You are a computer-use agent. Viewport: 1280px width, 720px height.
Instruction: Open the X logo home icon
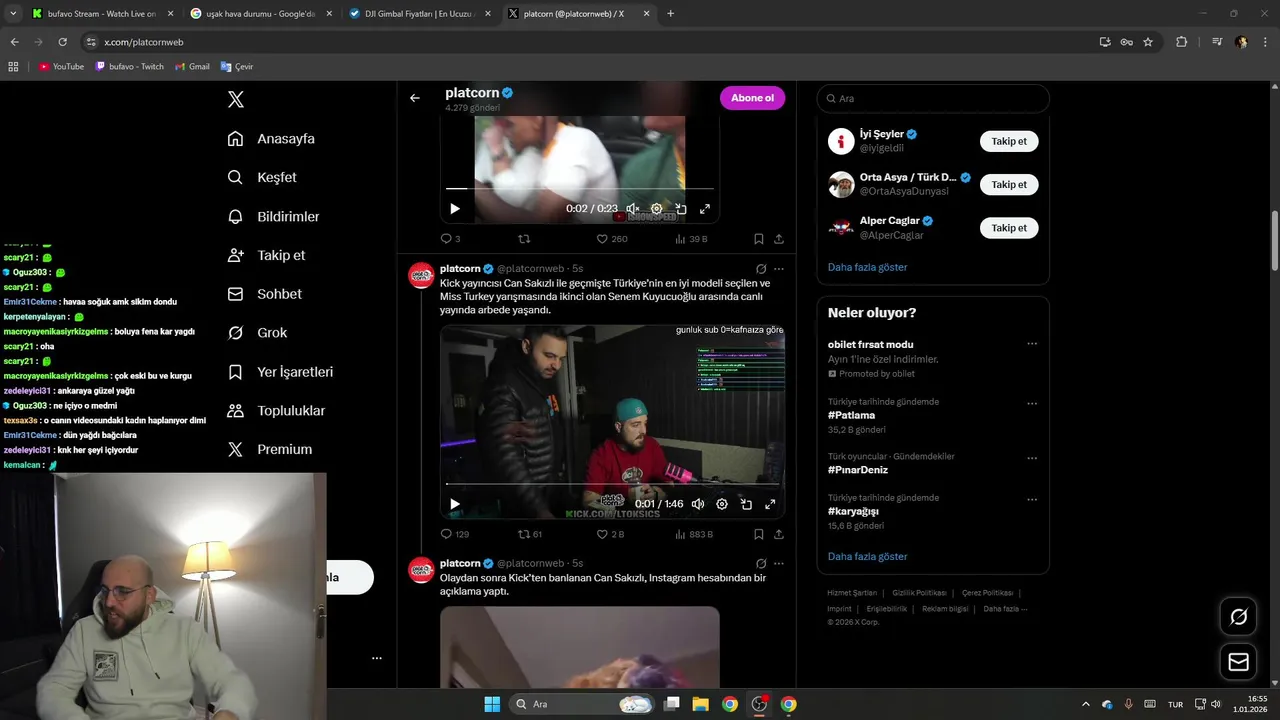point(236,99)
